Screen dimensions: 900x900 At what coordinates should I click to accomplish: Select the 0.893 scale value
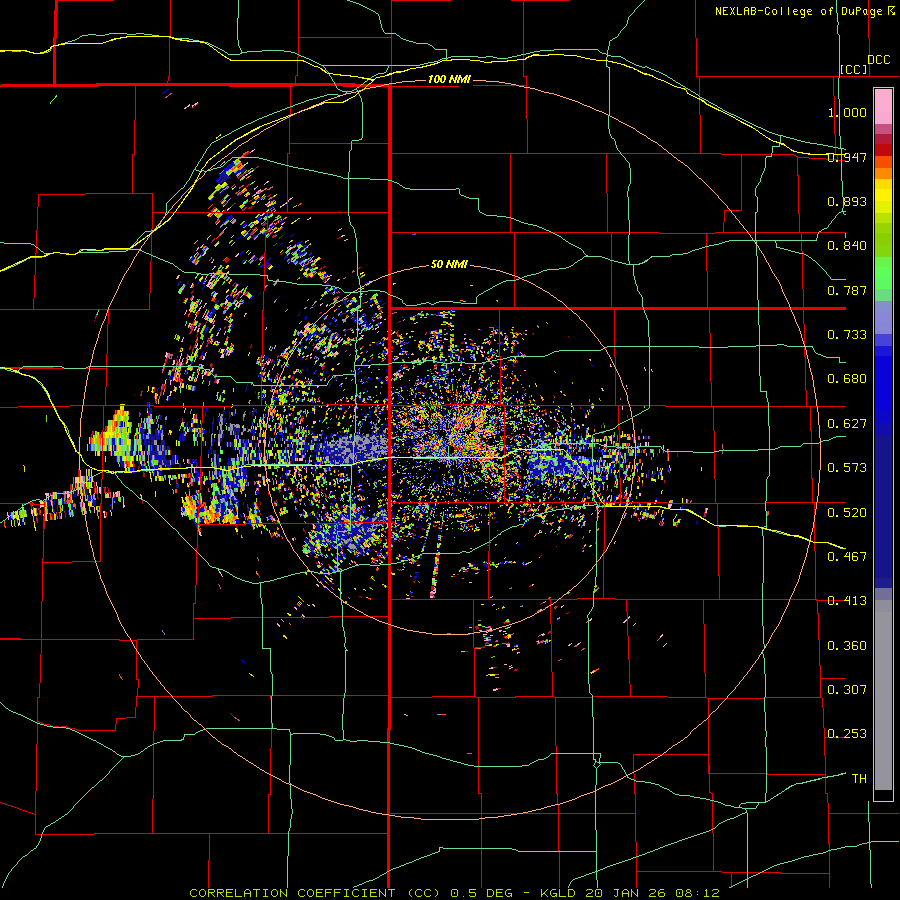[x=847, y=201]
